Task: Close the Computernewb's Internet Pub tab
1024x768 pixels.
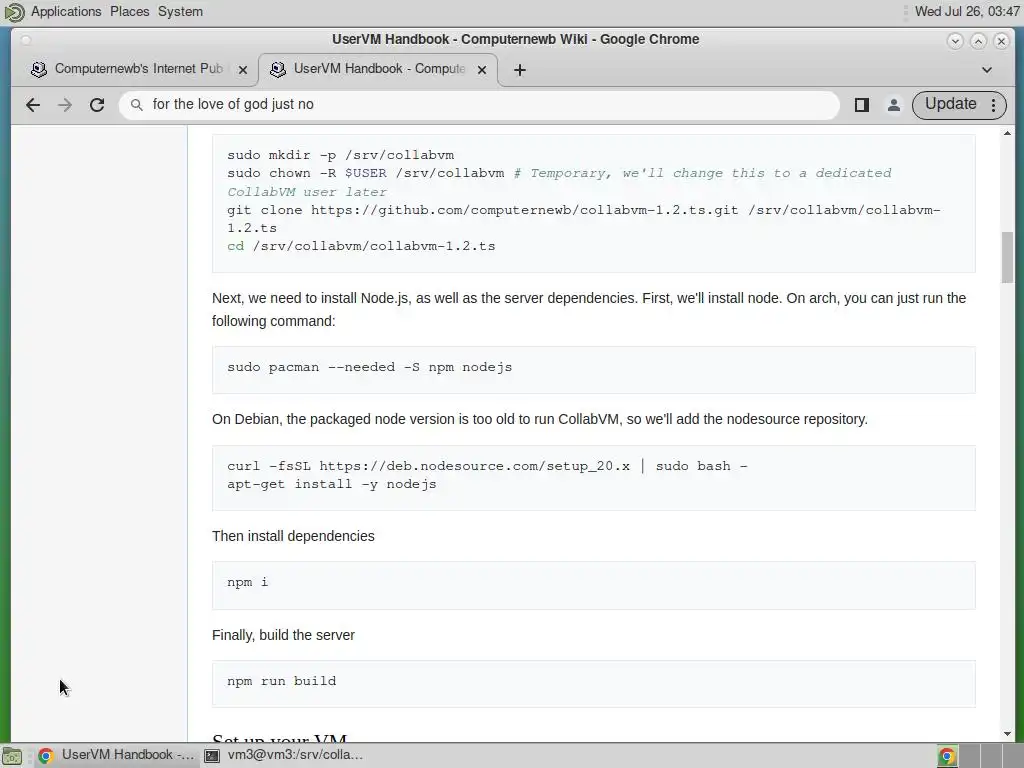Action: (242, 69)
